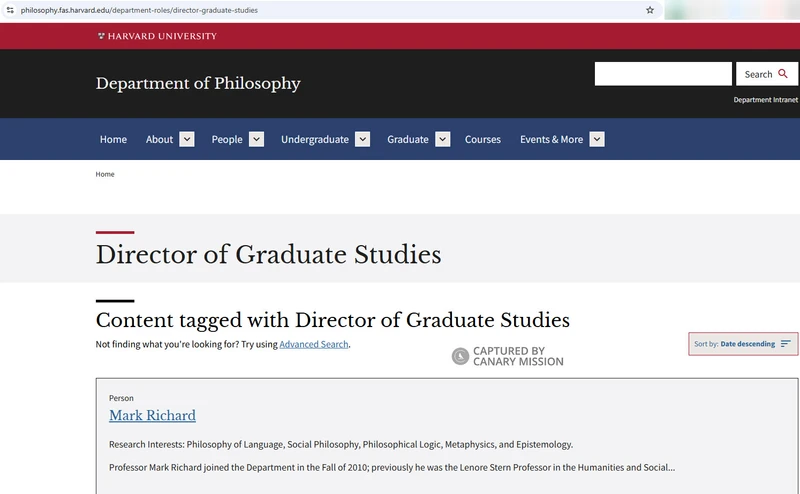
Task: Click inside the site search field
Action: pyautogui.click(x=663, y=74)
